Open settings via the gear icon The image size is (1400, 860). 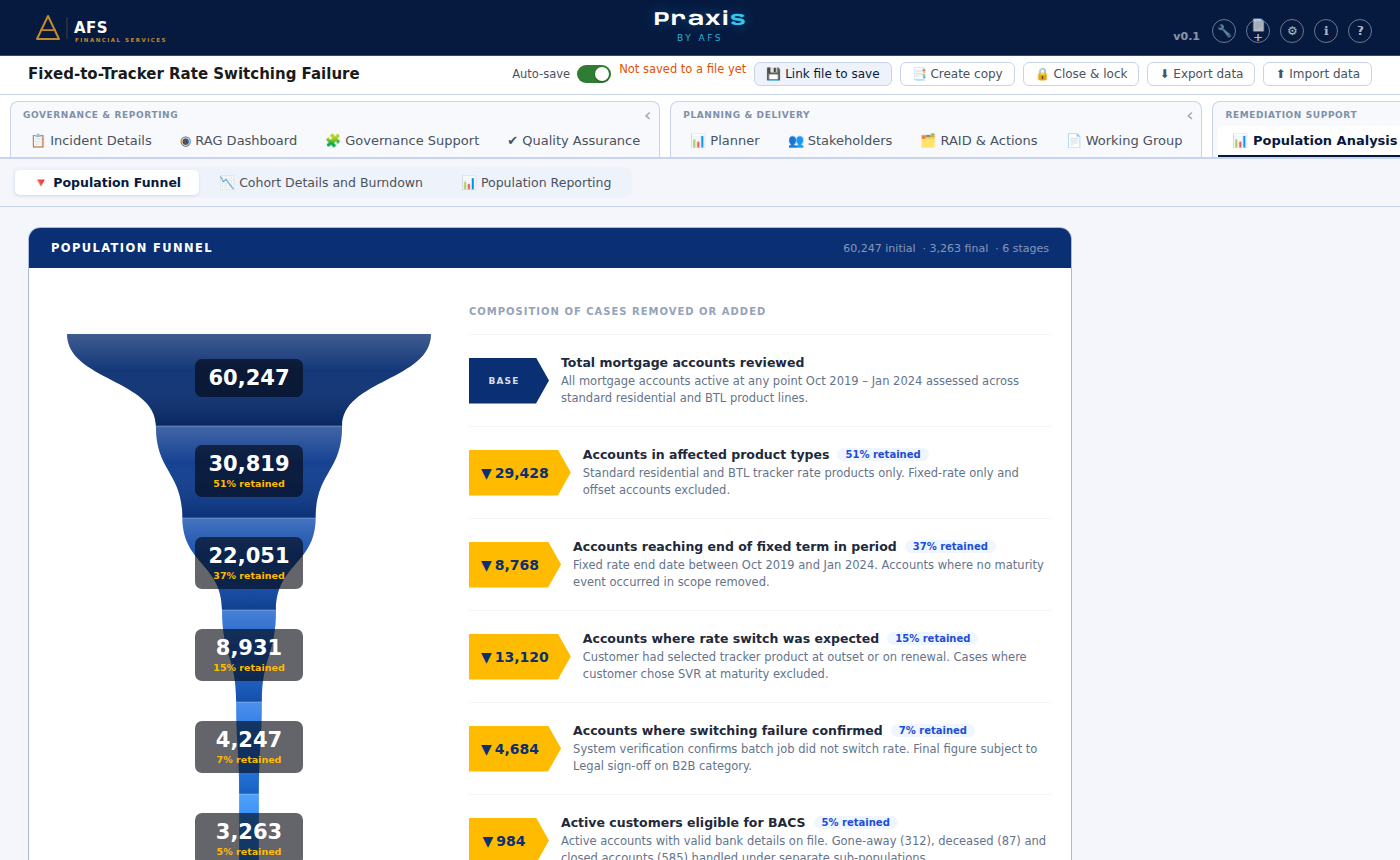pyautogui.click(x=1292, y=31)
